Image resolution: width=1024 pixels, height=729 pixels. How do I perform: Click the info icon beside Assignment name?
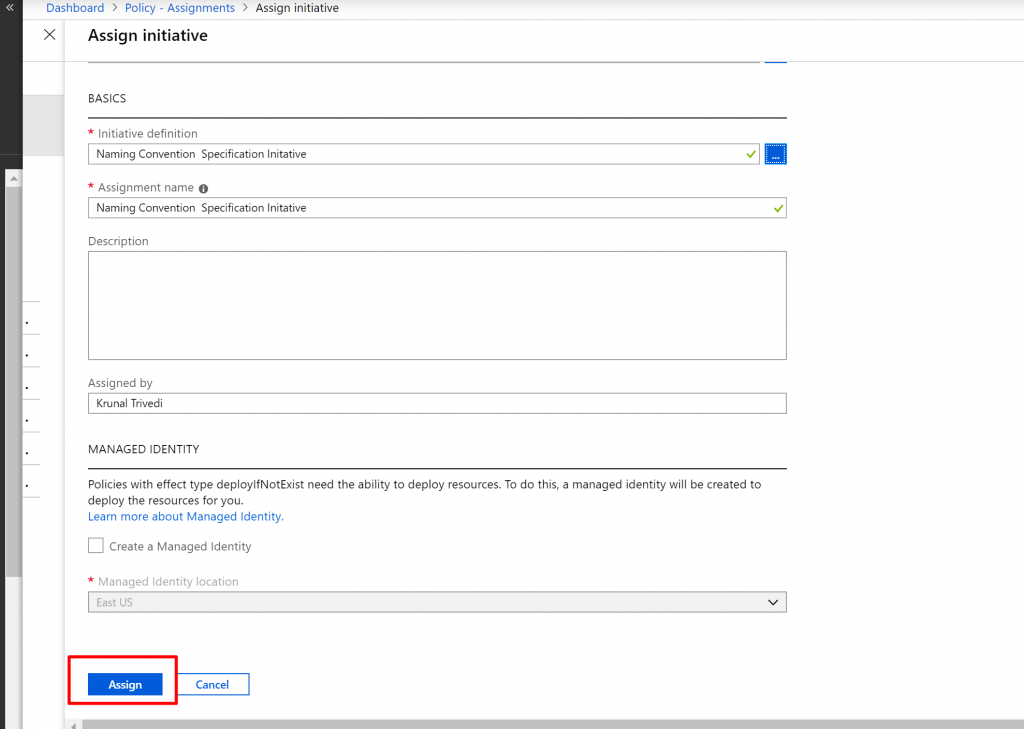coord(204,188)
